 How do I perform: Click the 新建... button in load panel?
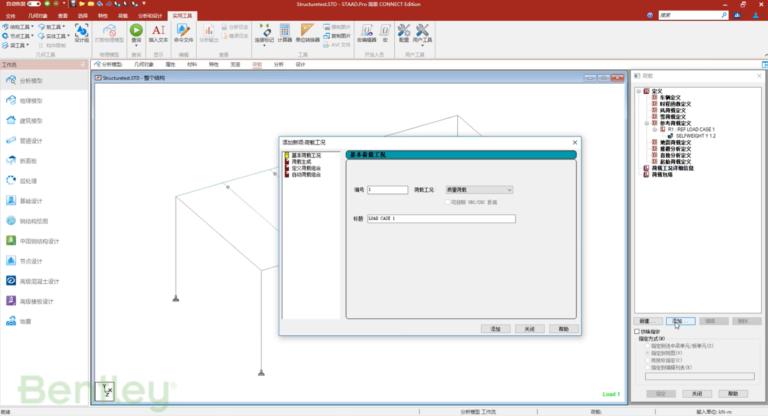[648, 321]
